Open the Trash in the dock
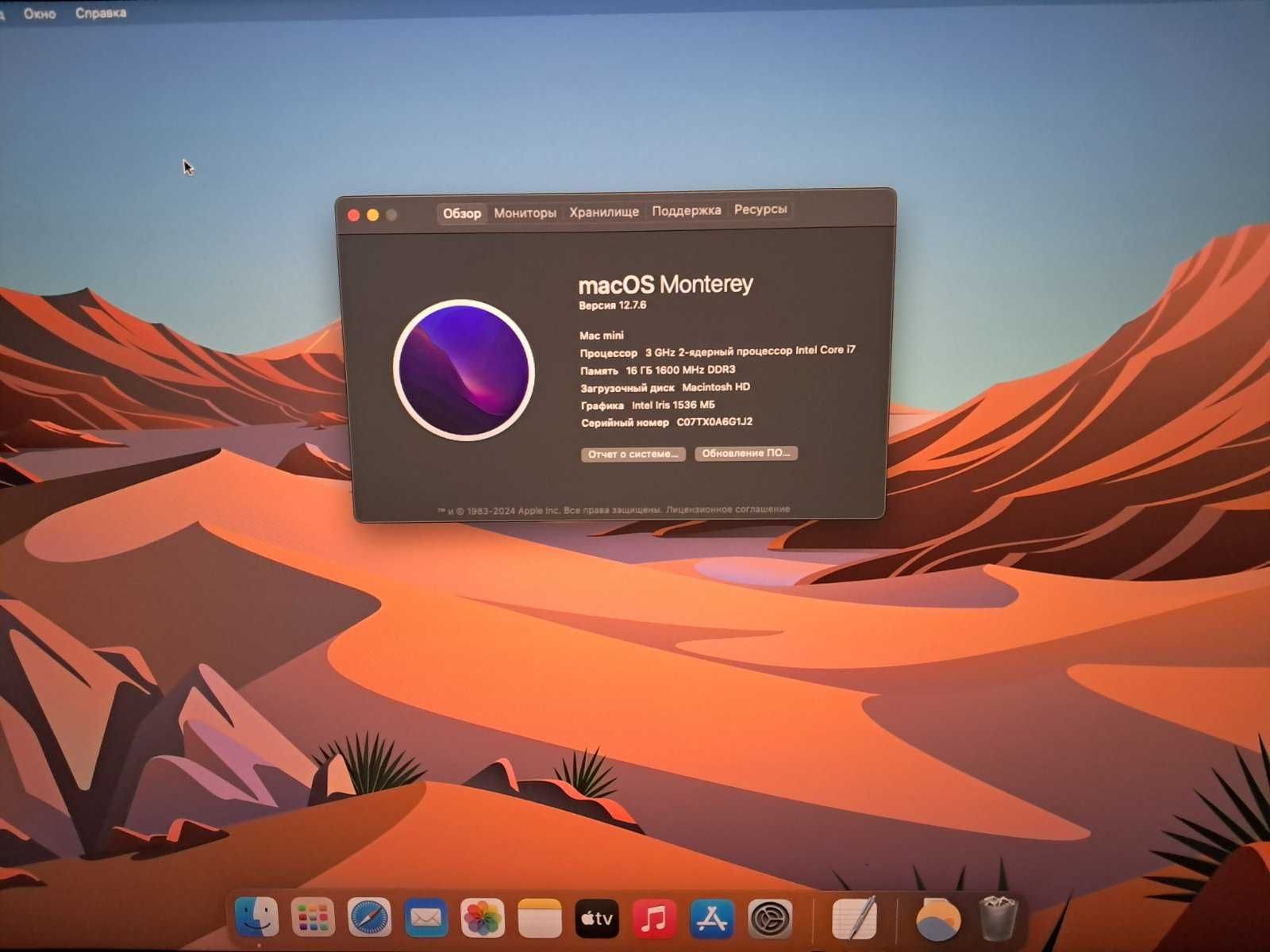This screenshot has width=1270, height=952. [x=999, y=919]
